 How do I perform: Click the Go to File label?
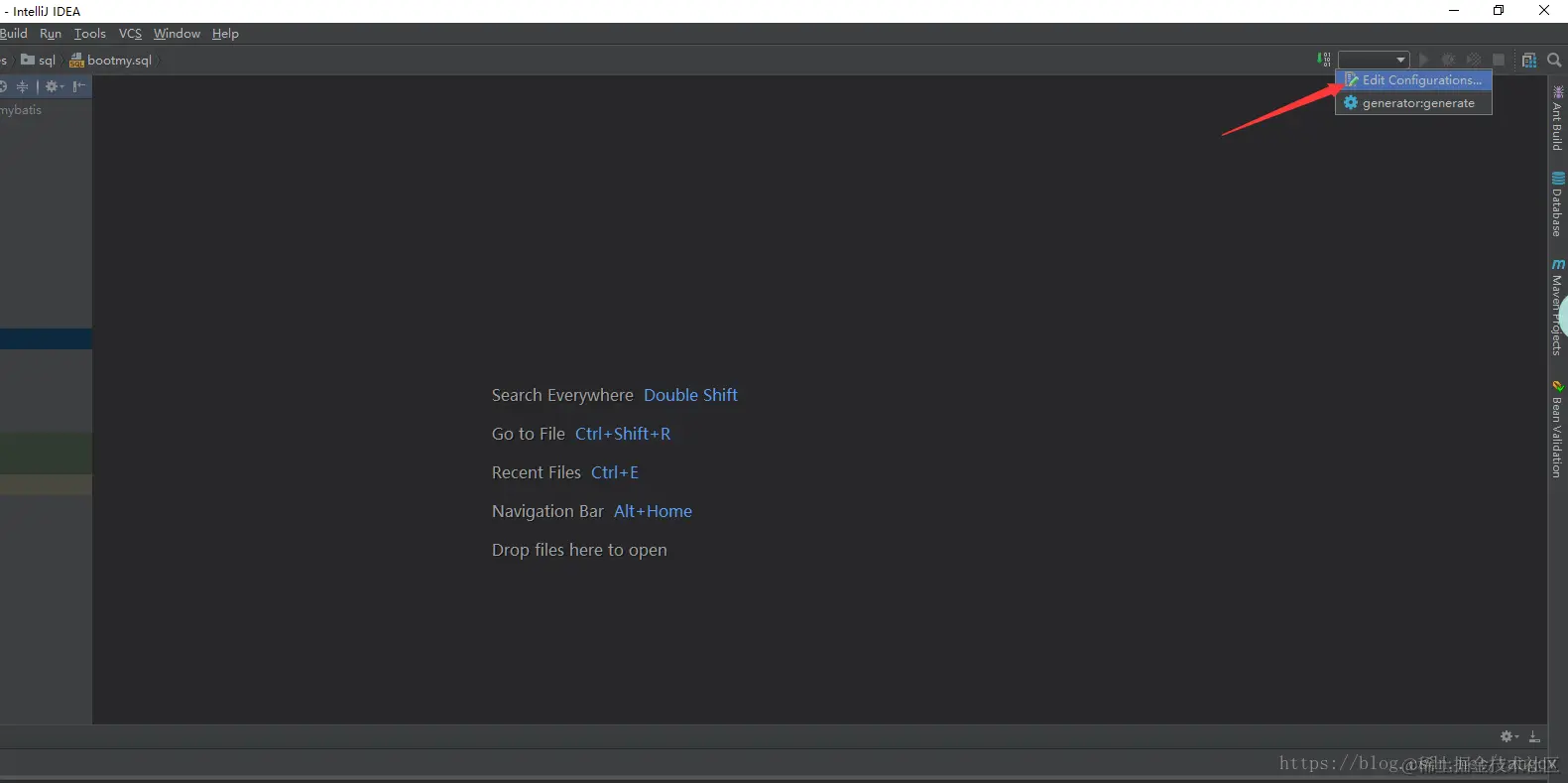point(529,434)
